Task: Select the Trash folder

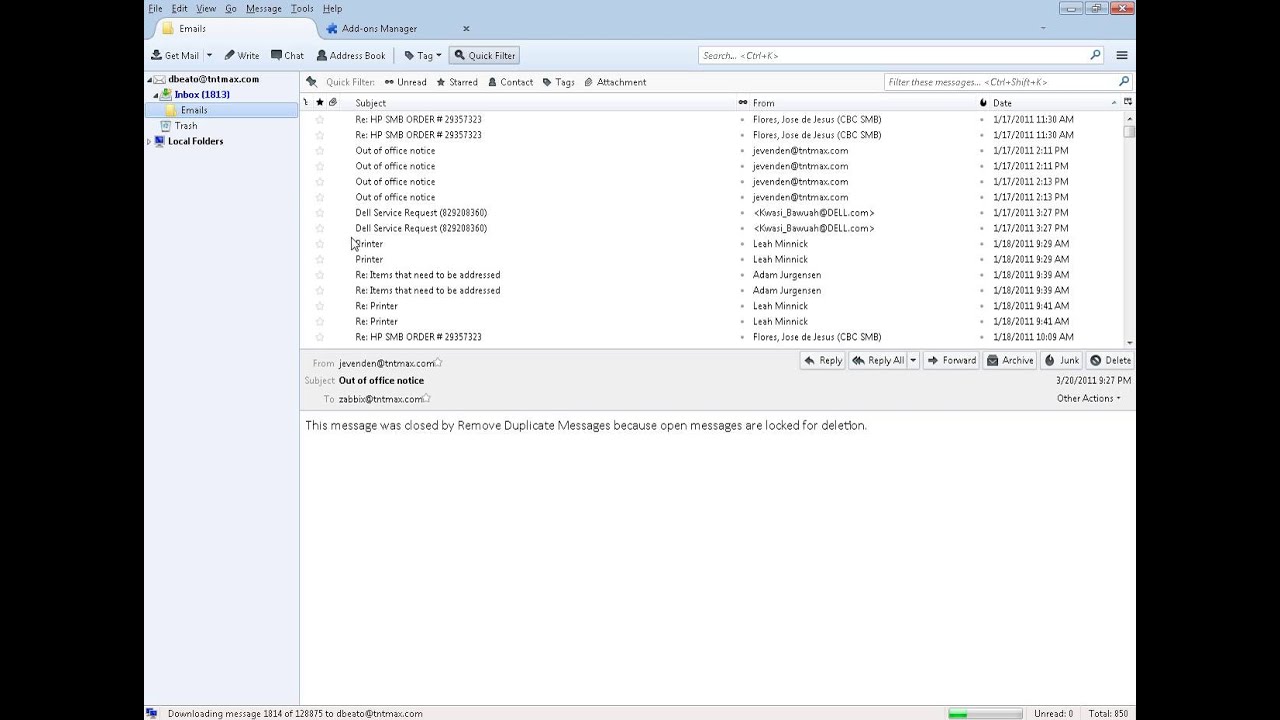Action: (x=186, y=126)
